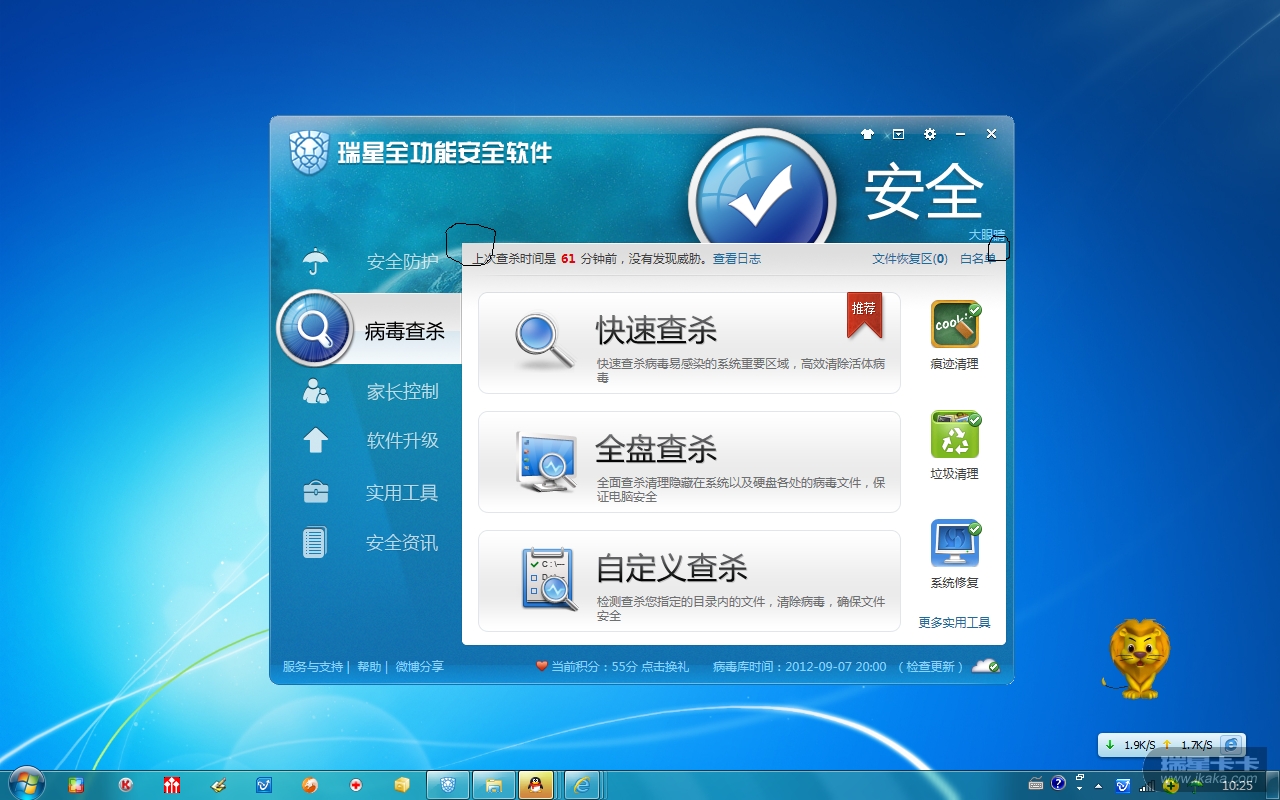Open 服务与支持 link
Image resolution: width=1280 pixels, height=800 pixels.
click(x=313, y=667)
